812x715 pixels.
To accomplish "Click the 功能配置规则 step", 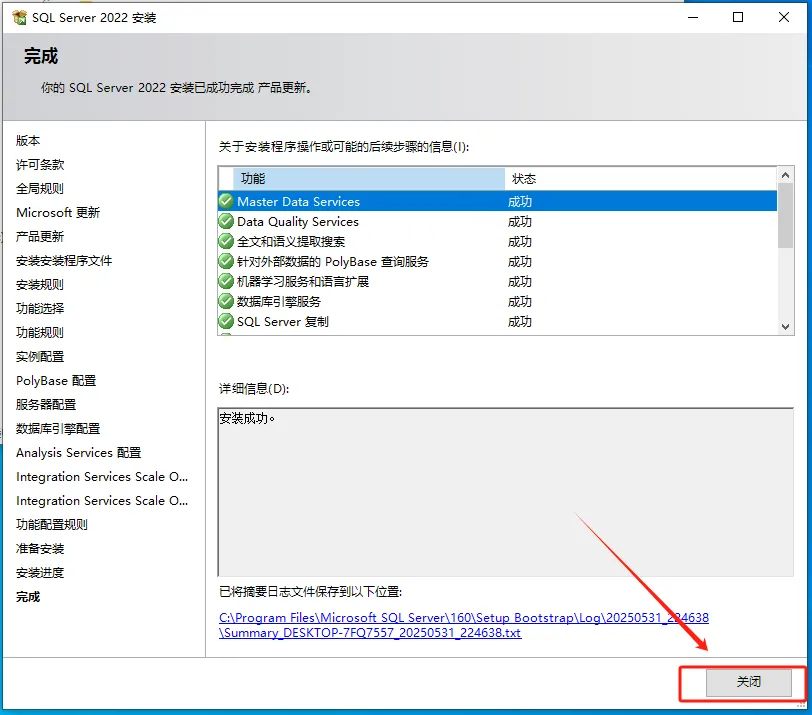I will tap(52, 524).
